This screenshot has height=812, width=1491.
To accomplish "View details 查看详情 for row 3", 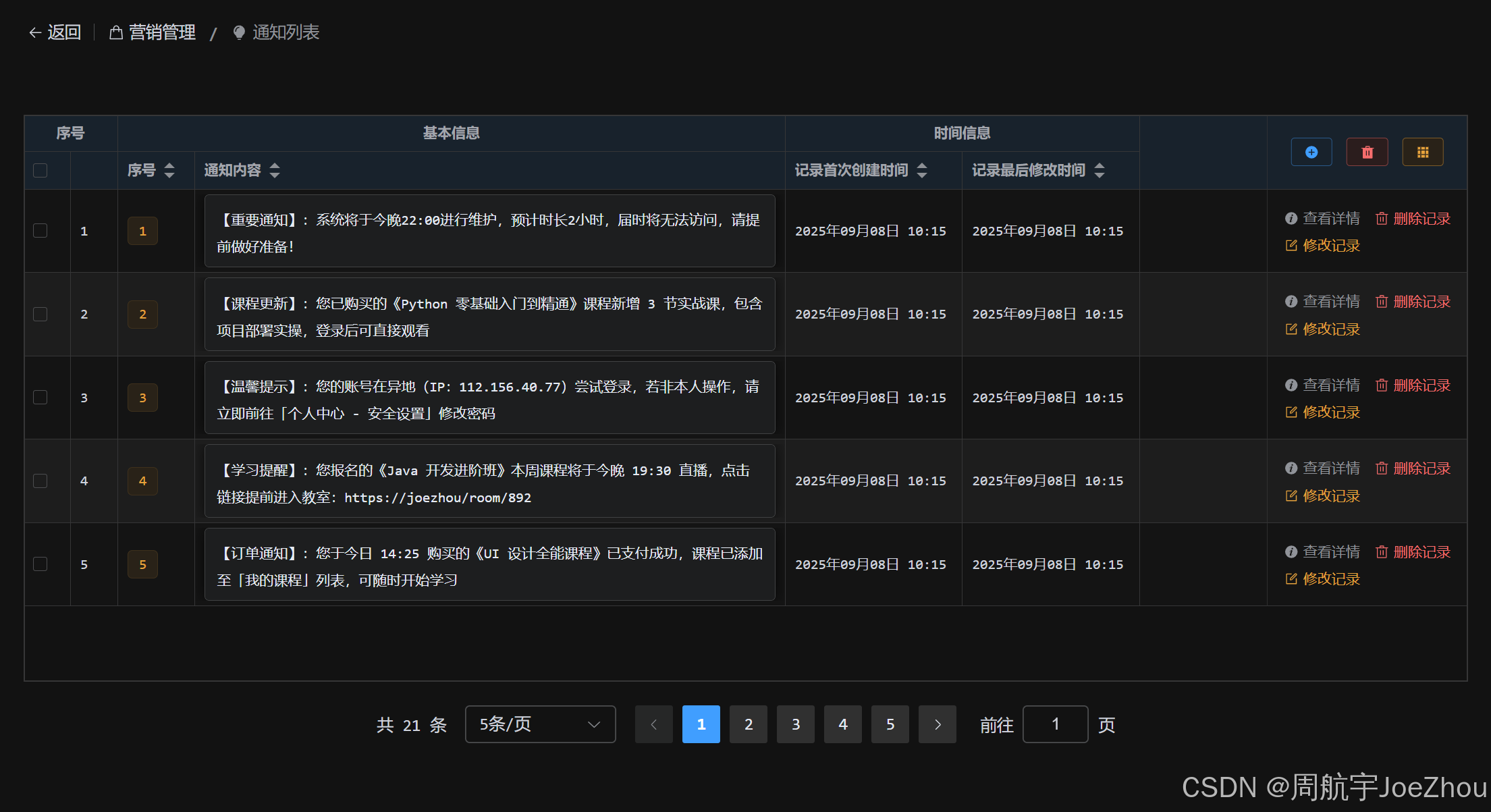I will click(1323, 385).
